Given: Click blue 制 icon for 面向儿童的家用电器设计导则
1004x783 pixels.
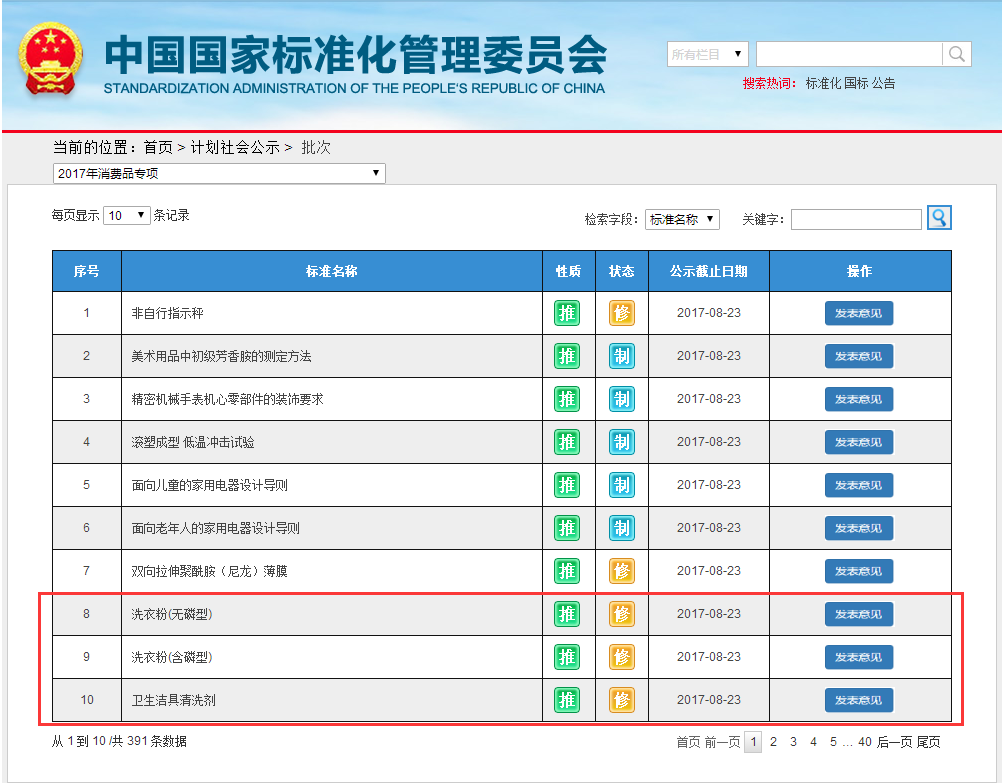Looking at the screenshot, I should (622, 485).
